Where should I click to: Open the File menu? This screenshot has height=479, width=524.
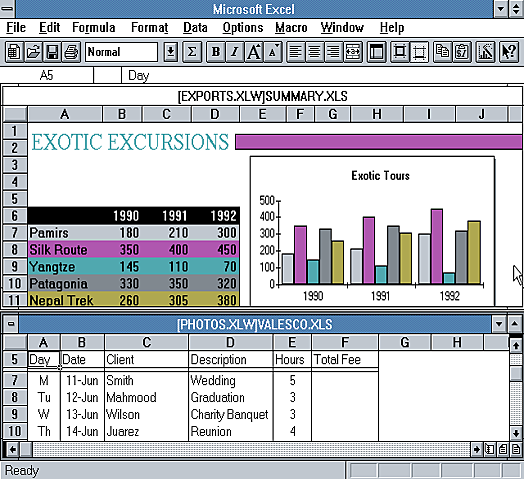pos(16,28)
